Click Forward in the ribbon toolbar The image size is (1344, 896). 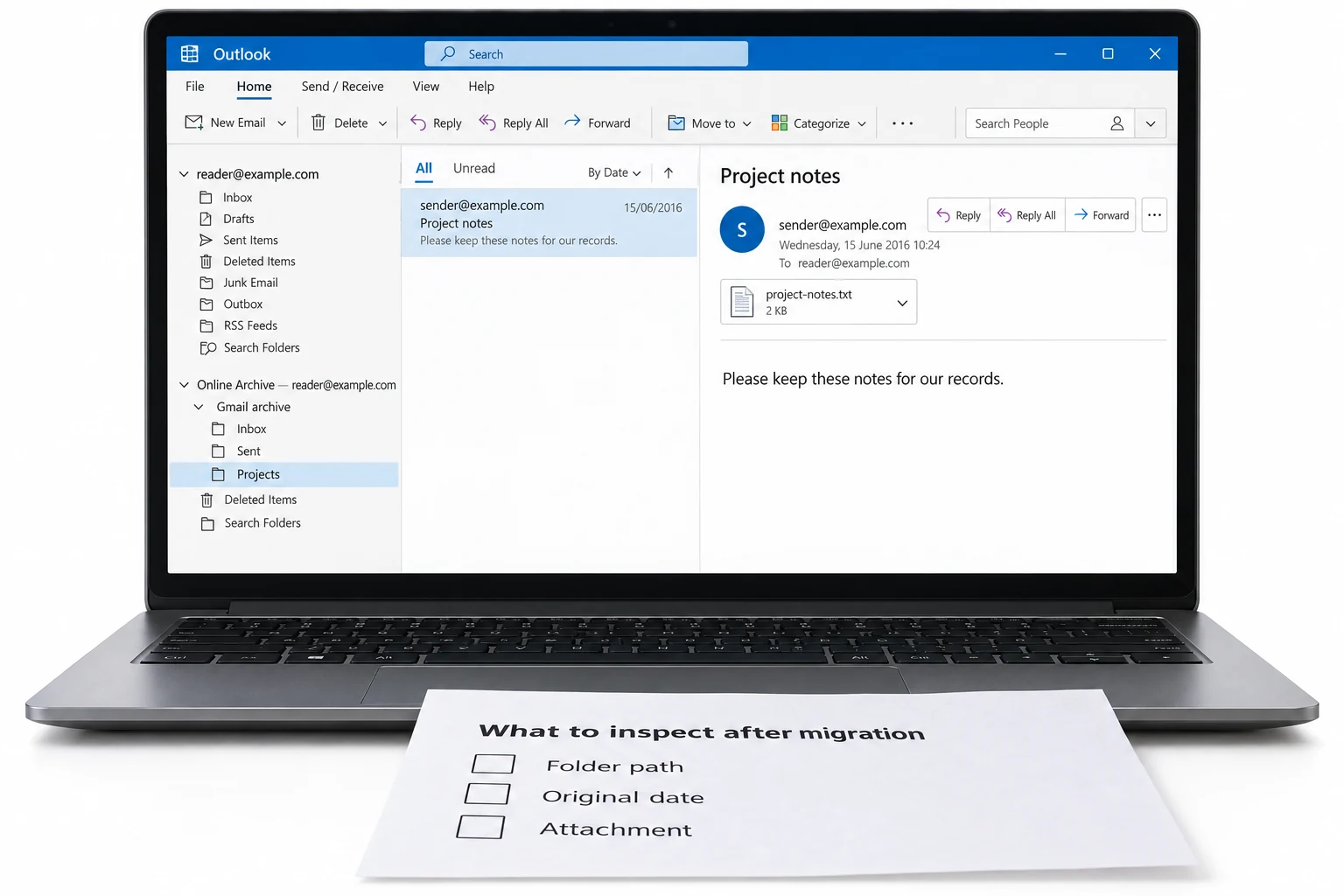(x=598, y=122)
